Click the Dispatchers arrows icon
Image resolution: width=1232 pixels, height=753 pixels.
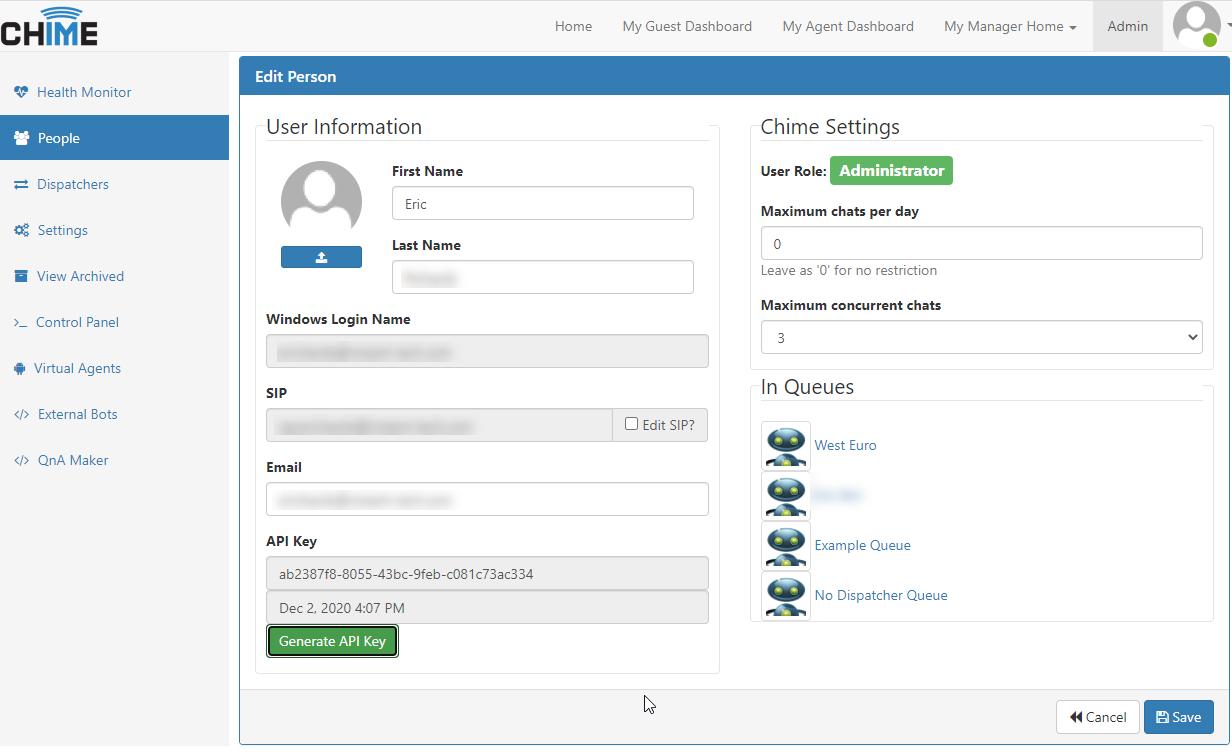[x=21, y=184]
